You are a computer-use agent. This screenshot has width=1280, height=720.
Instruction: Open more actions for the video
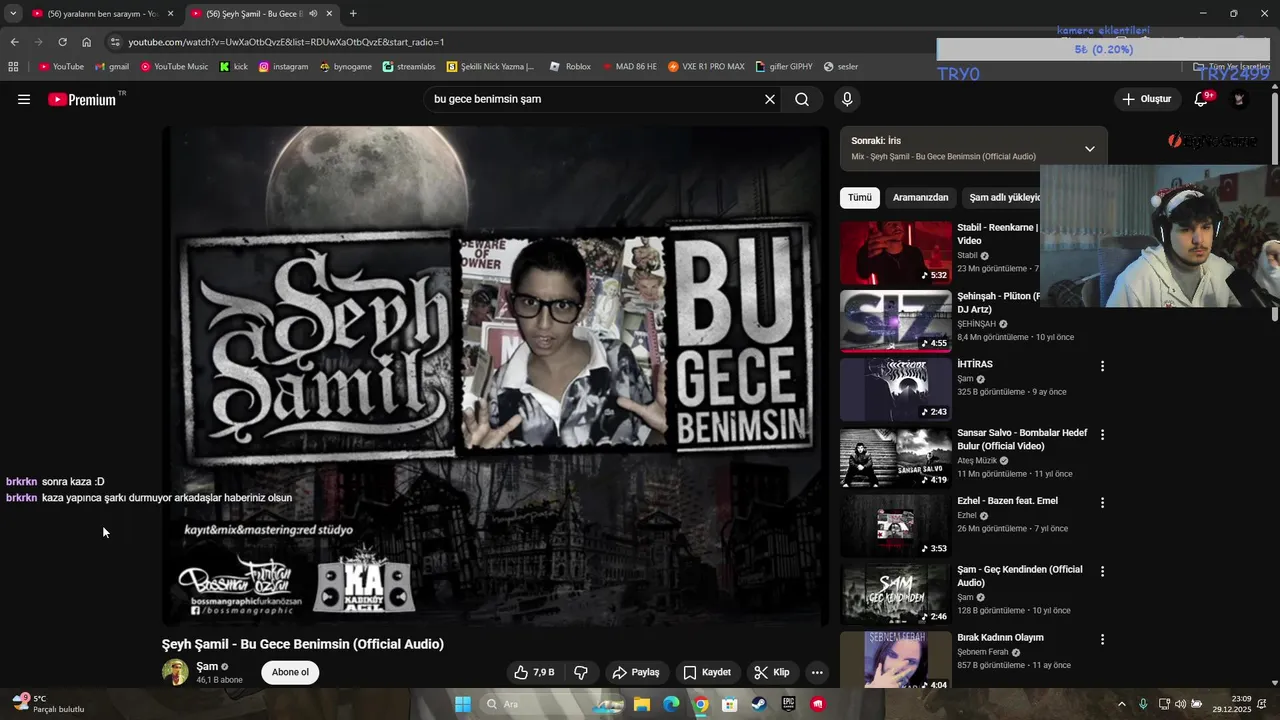coord(817,672)
